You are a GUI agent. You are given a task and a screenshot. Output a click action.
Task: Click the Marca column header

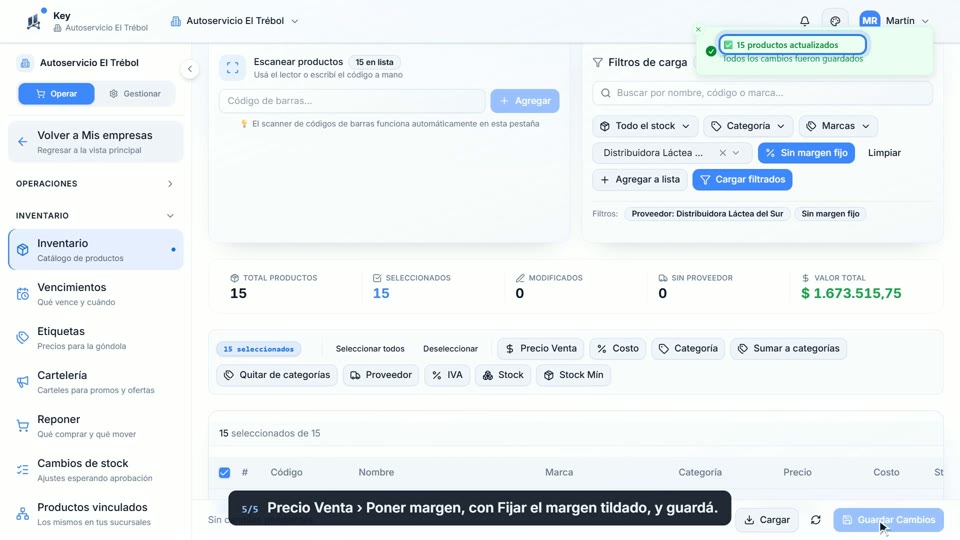[559, 473]
